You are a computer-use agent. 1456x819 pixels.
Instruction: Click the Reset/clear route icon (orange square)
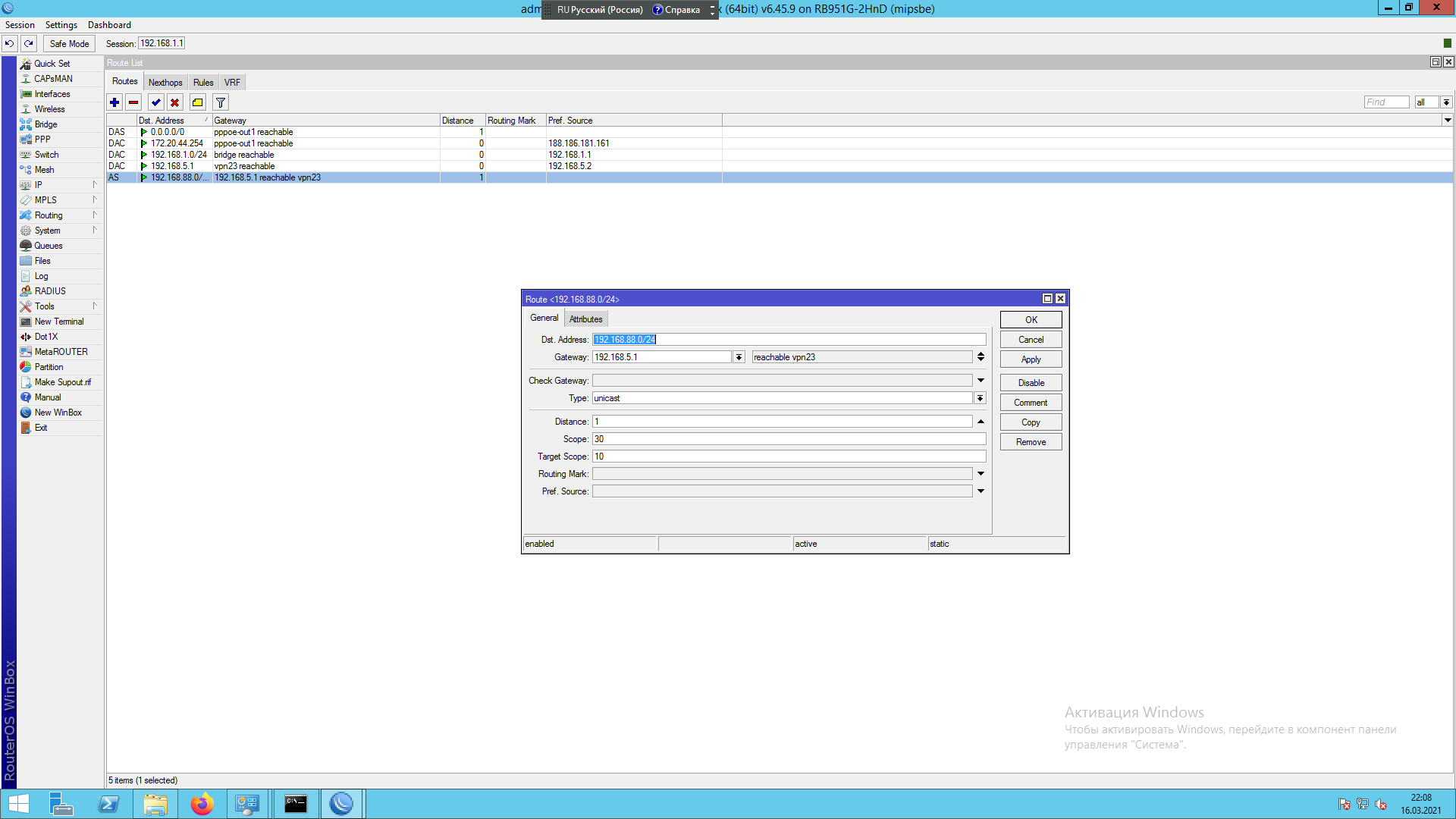197,102
